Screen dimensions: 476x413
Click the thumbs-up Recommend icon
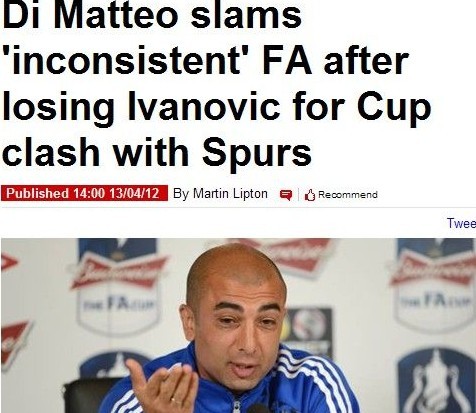pyautogui.click(x=310, y=195)
